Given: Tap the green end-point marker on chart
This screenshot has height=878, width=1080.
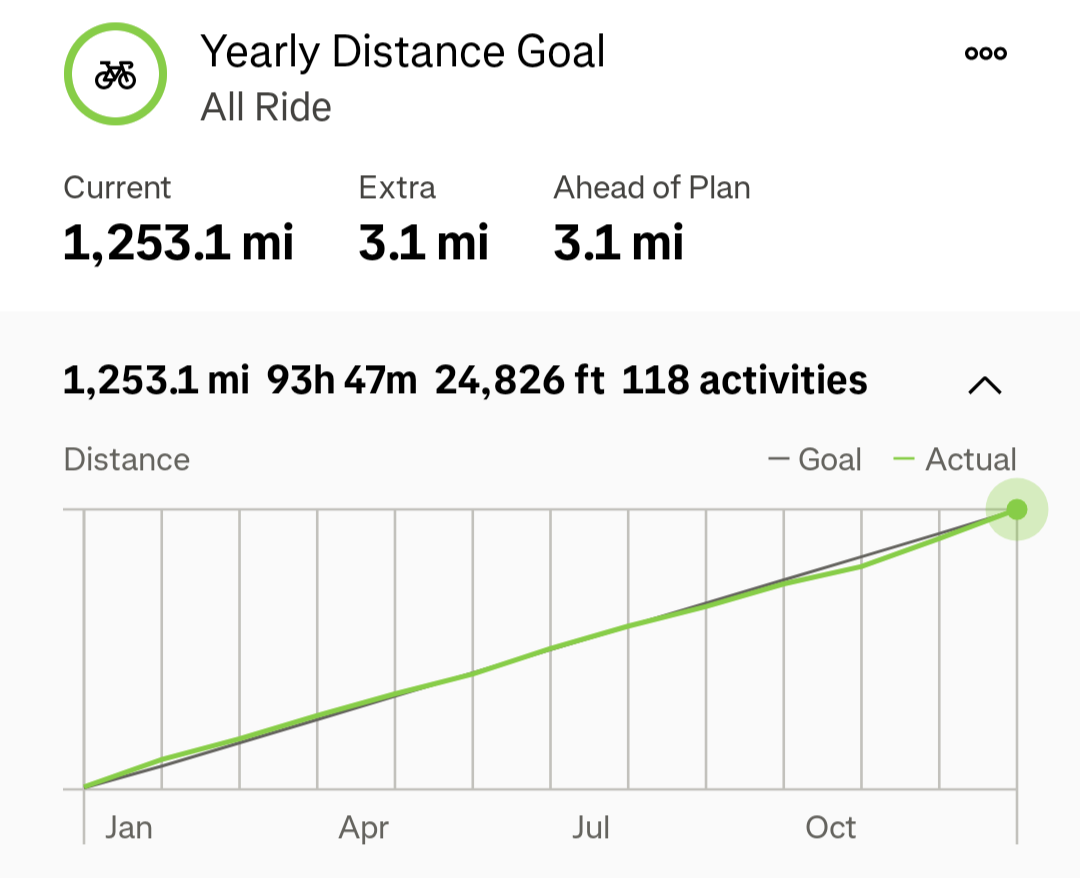Looking at the screenshot, I should 1016,509.
